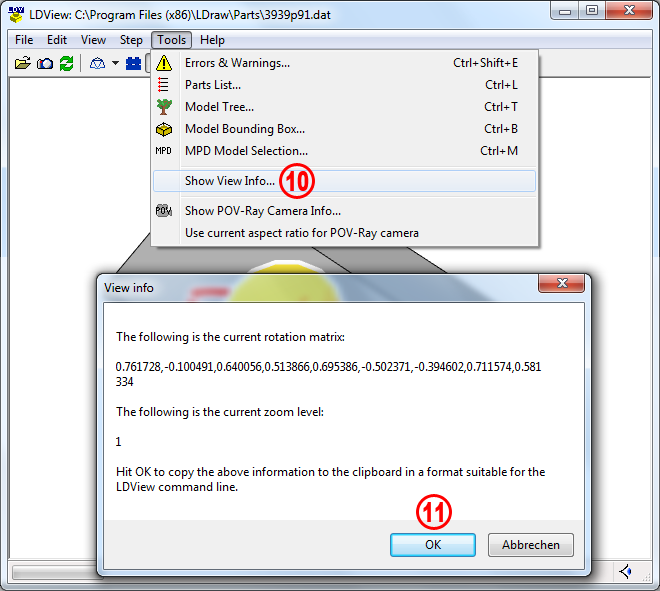The image size is (660, 591).
Task: Click OK in View info dialog
Action: click(433, 545)
